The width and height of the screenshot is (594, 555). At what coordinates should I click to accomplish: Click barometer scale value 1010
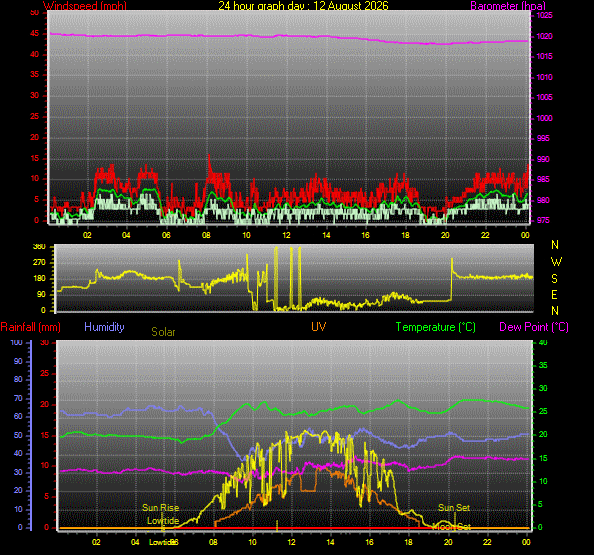pos(544,77)
